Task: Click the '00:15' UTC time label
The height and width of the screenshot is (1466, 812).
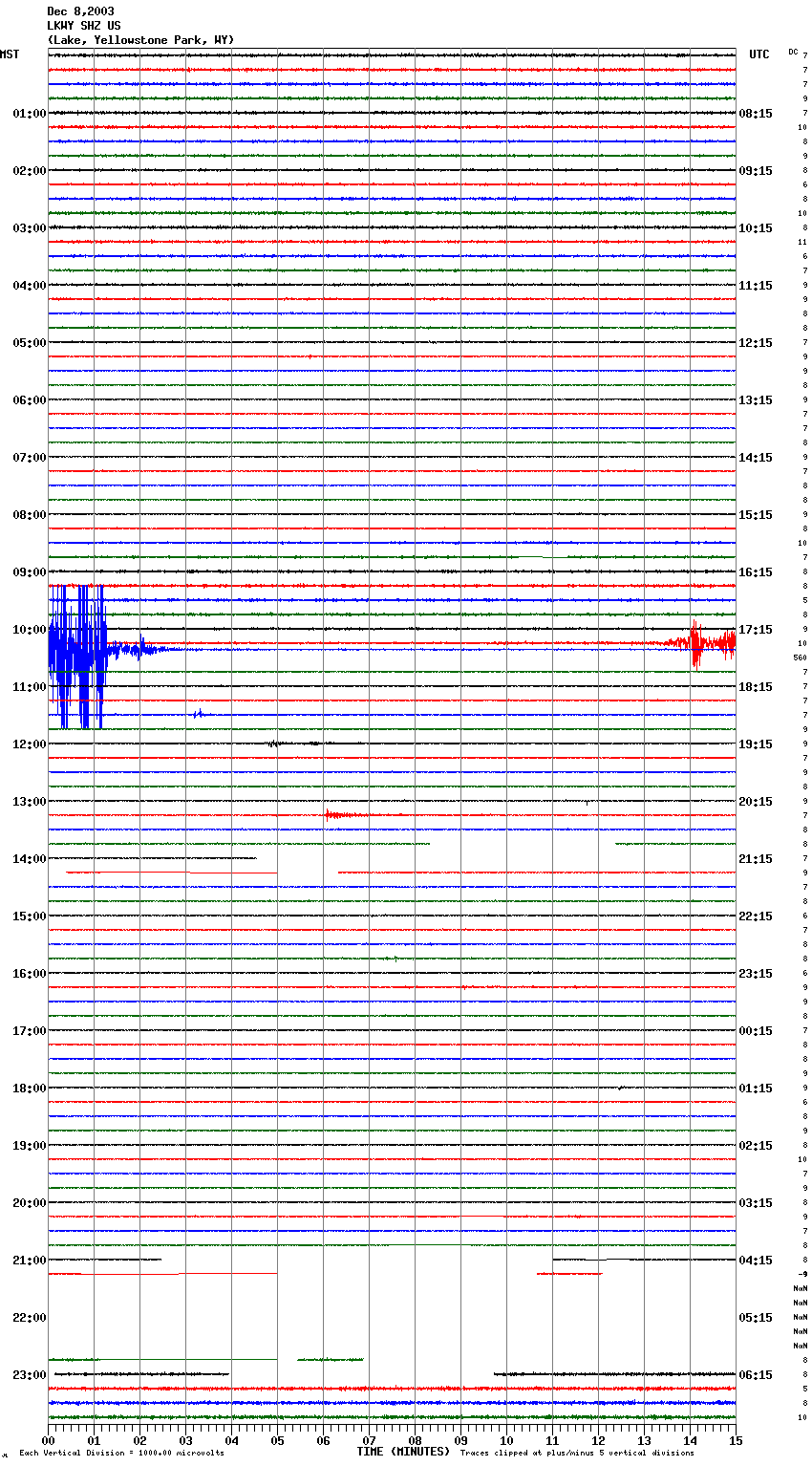Action: tap(756, 1031)
